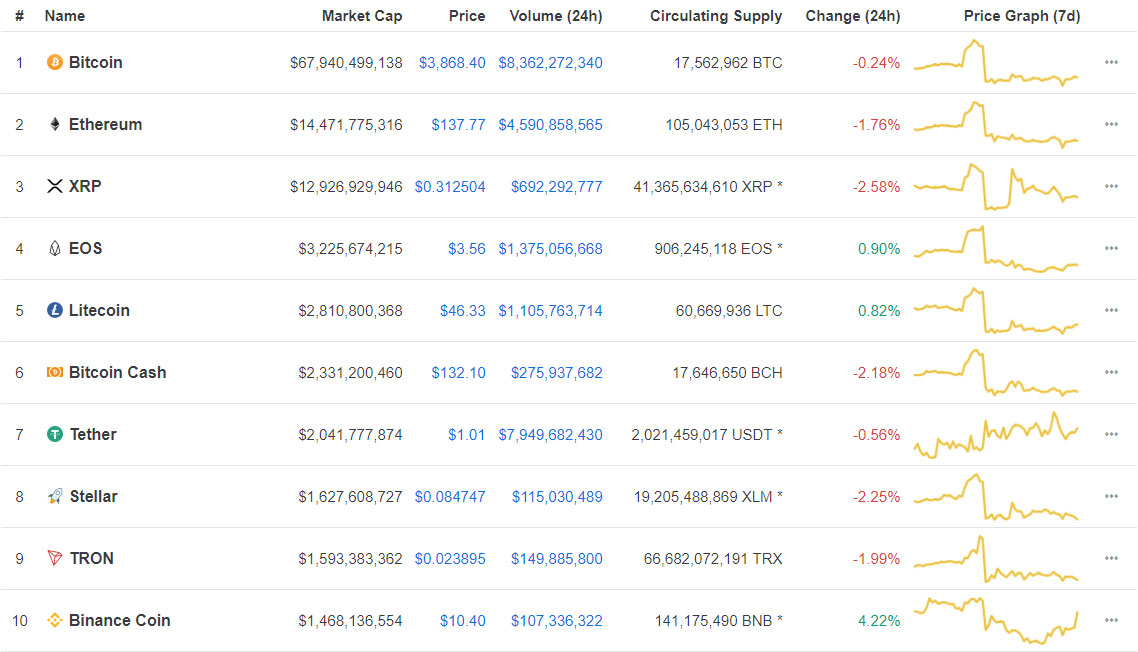The width and height of the screenshot is (1138, 652).
Task: Open more options menu for Tether row
Action: [1111, 434]
